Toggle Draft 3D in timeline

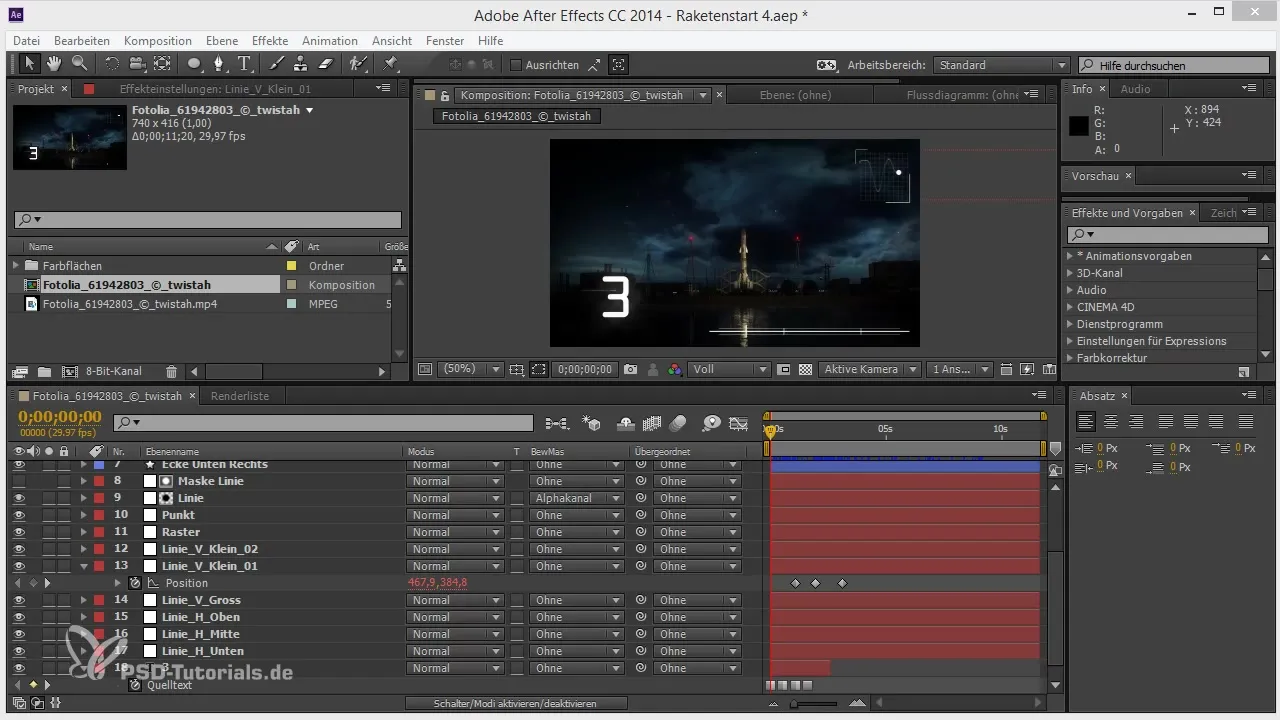coord(591,423)
